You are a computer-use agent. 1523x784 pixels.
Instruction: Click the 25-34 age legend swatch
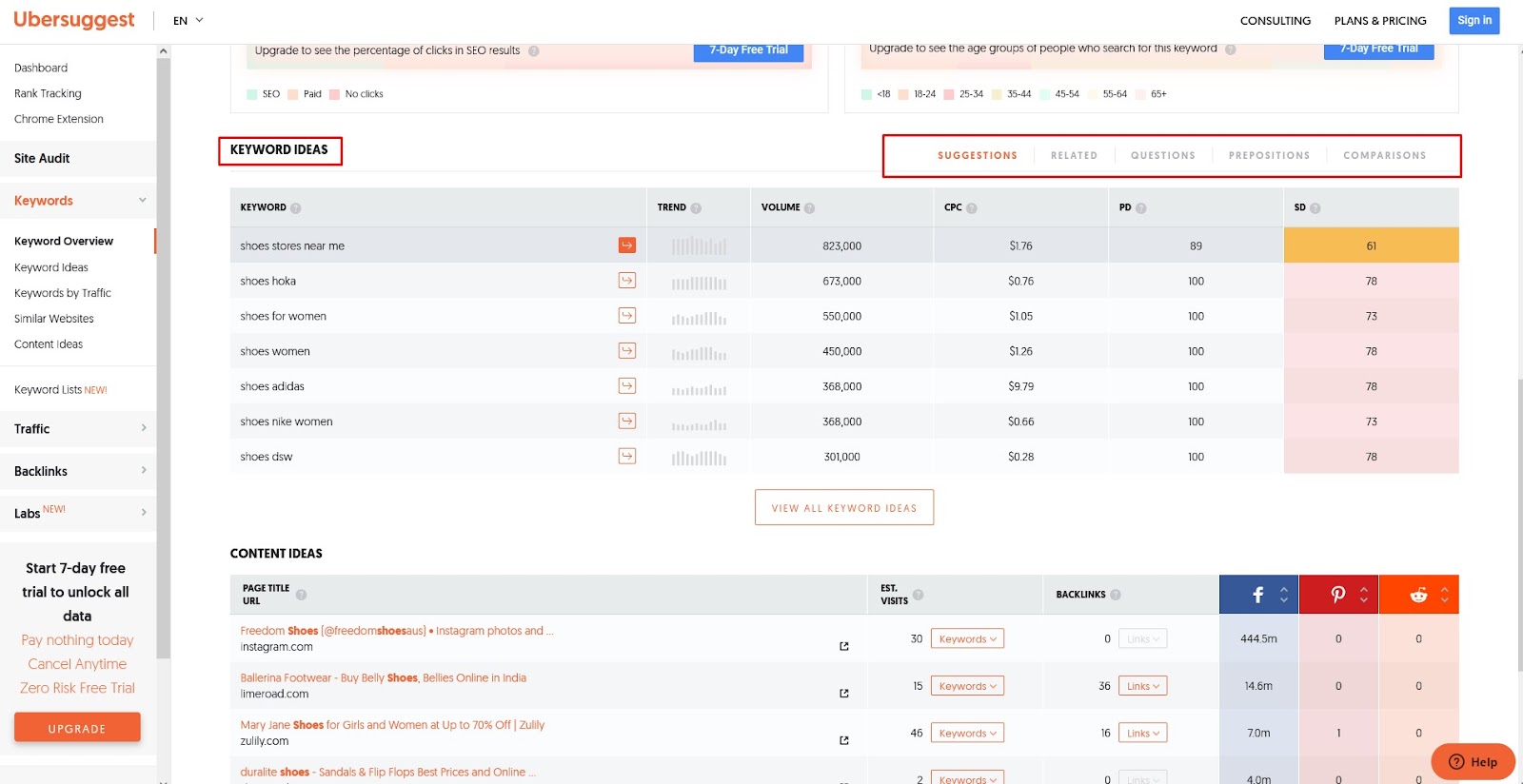click(x=949, y=94)
